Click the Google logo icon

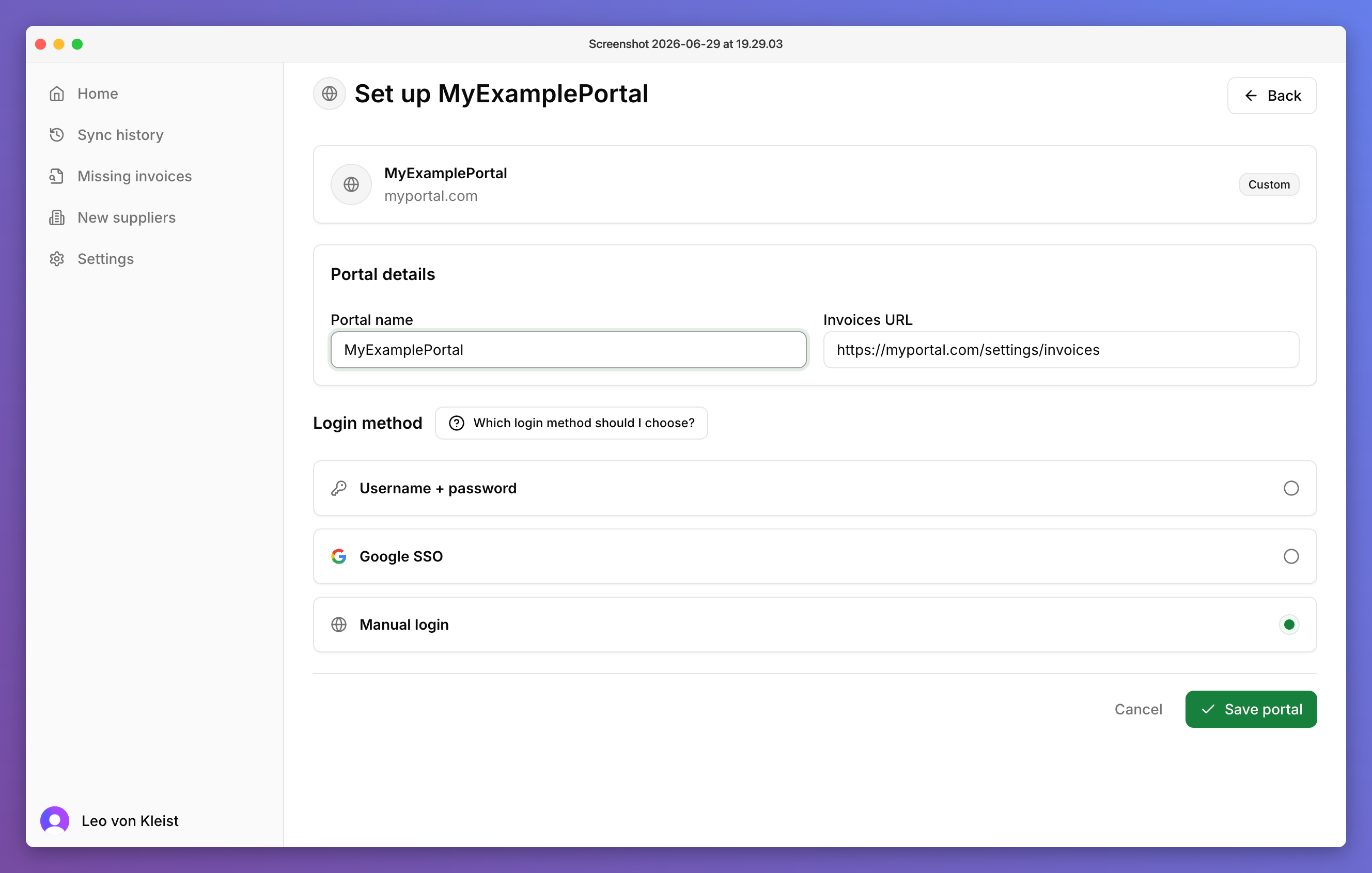pos(339,556)
